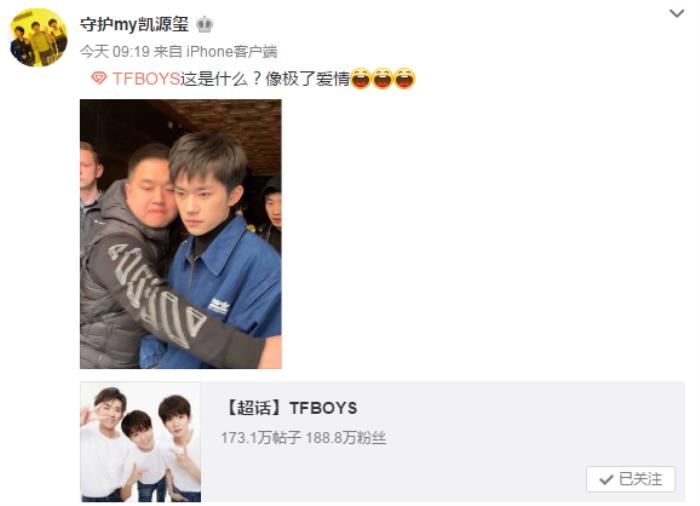The width and height of the screenshot is (700, 506).
Task: Click the checkmark icon inside 已关注
Action: tap(606, 480)
